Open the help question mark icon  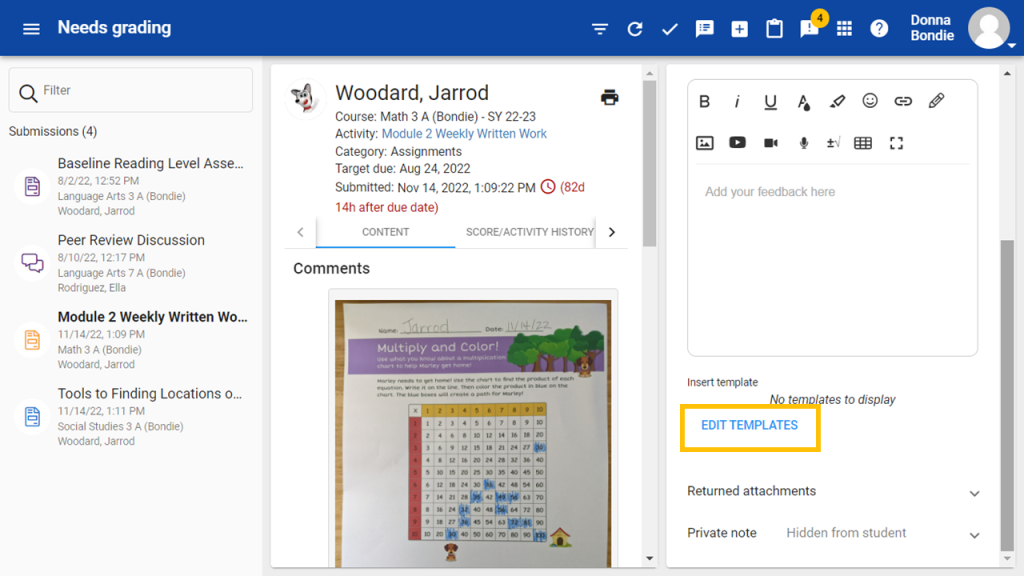pos(879,29)
